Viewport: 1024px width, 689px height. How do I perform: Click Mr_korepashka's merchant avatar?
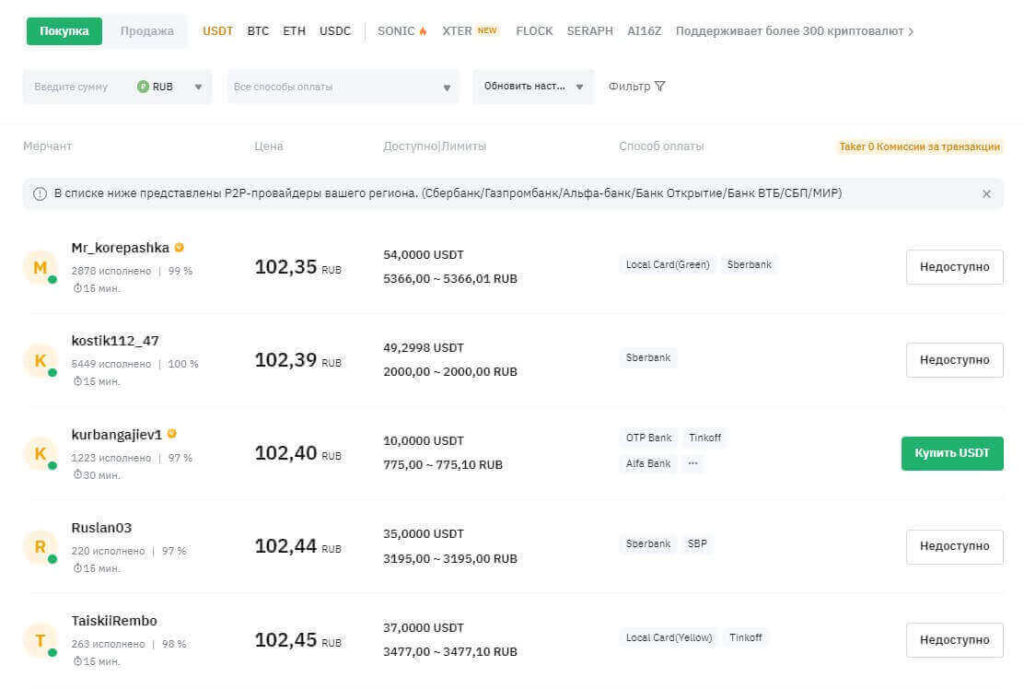pyautogui.click(x=39, y=268)
